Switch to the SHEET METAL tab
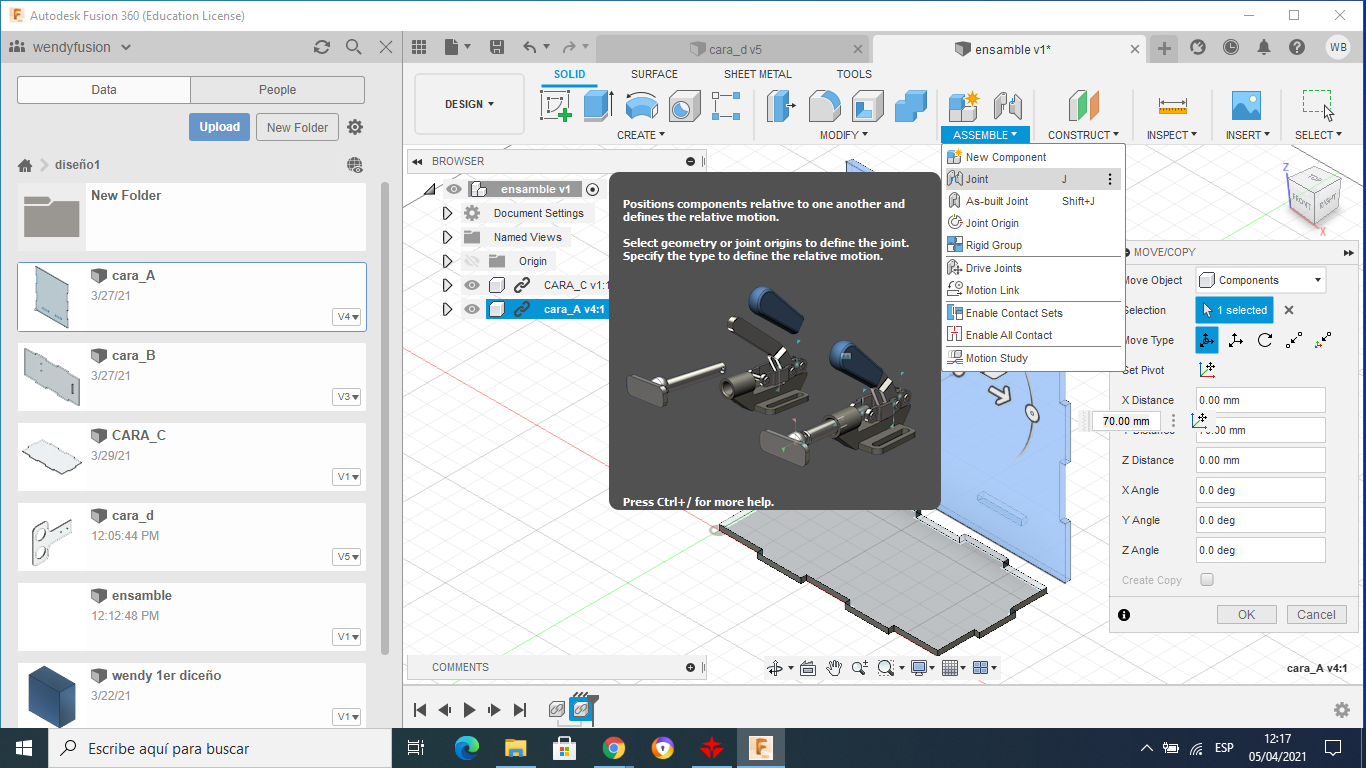Image resolution: width=1366 pixels, height=768 pixels. point(757,74)
